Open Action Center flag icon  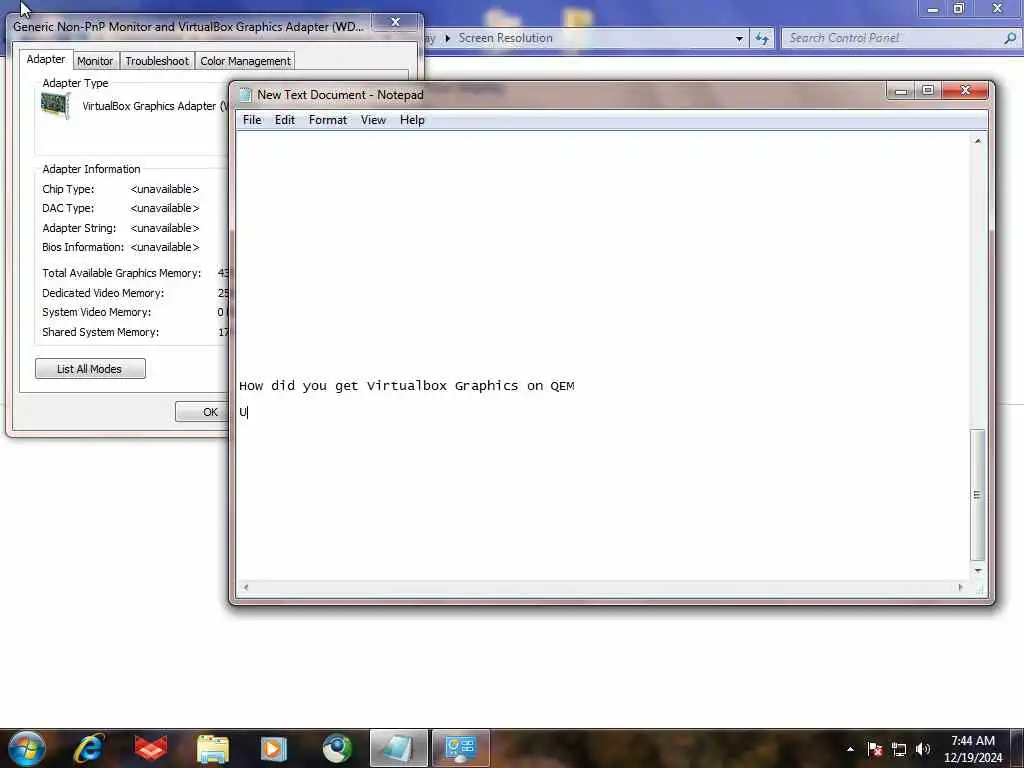coord(874,749)
